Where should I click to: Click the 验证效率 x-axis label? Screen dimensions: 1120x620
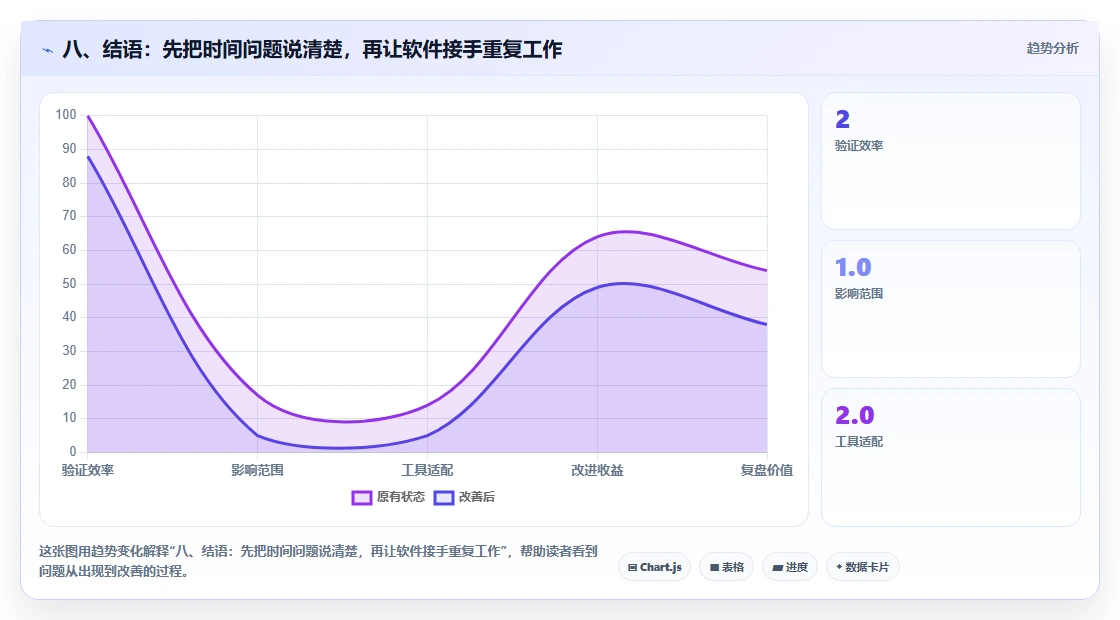(88, 470)
